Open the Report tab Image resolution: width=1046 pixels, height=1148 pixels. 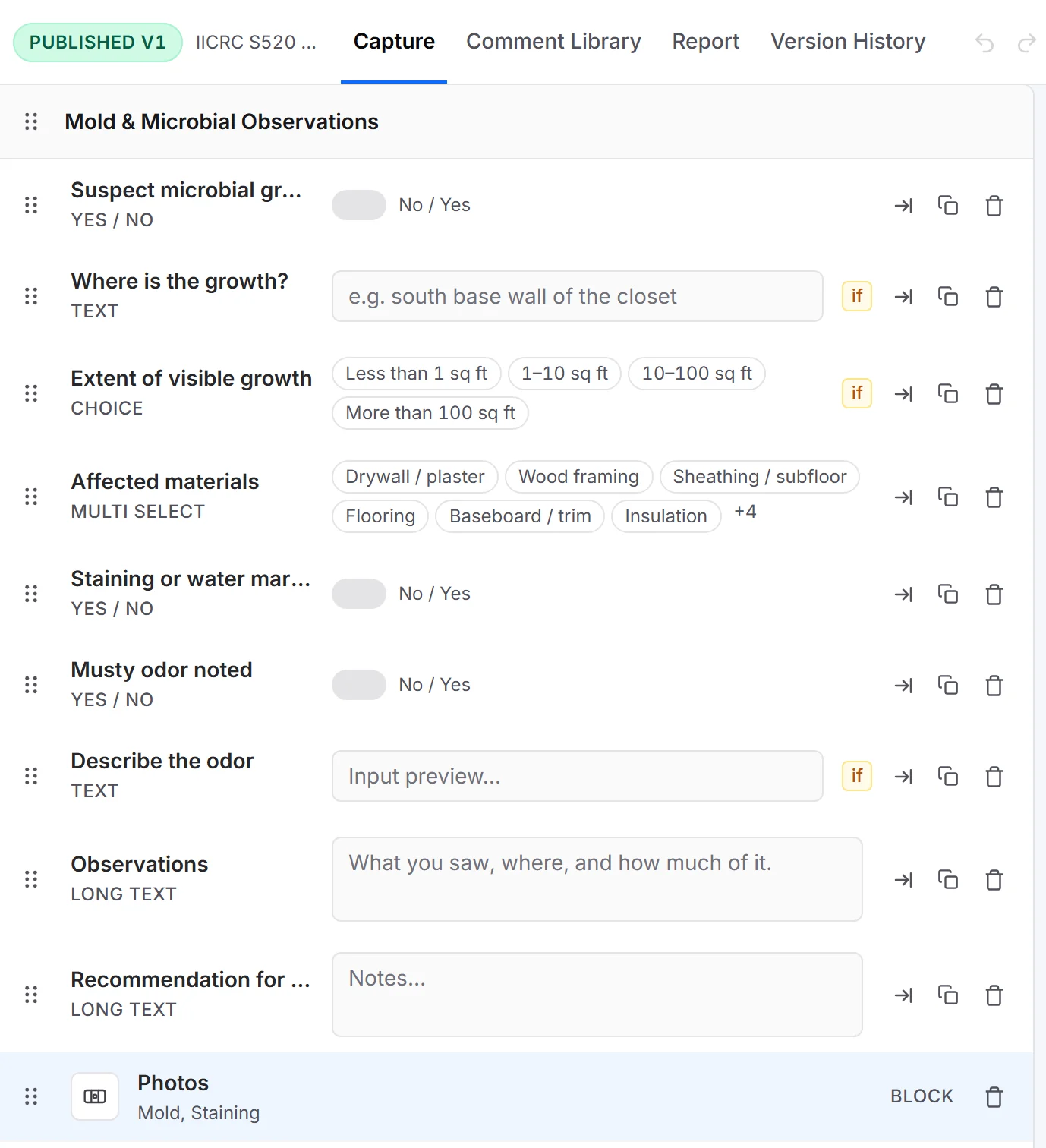(x=706, y=42)
